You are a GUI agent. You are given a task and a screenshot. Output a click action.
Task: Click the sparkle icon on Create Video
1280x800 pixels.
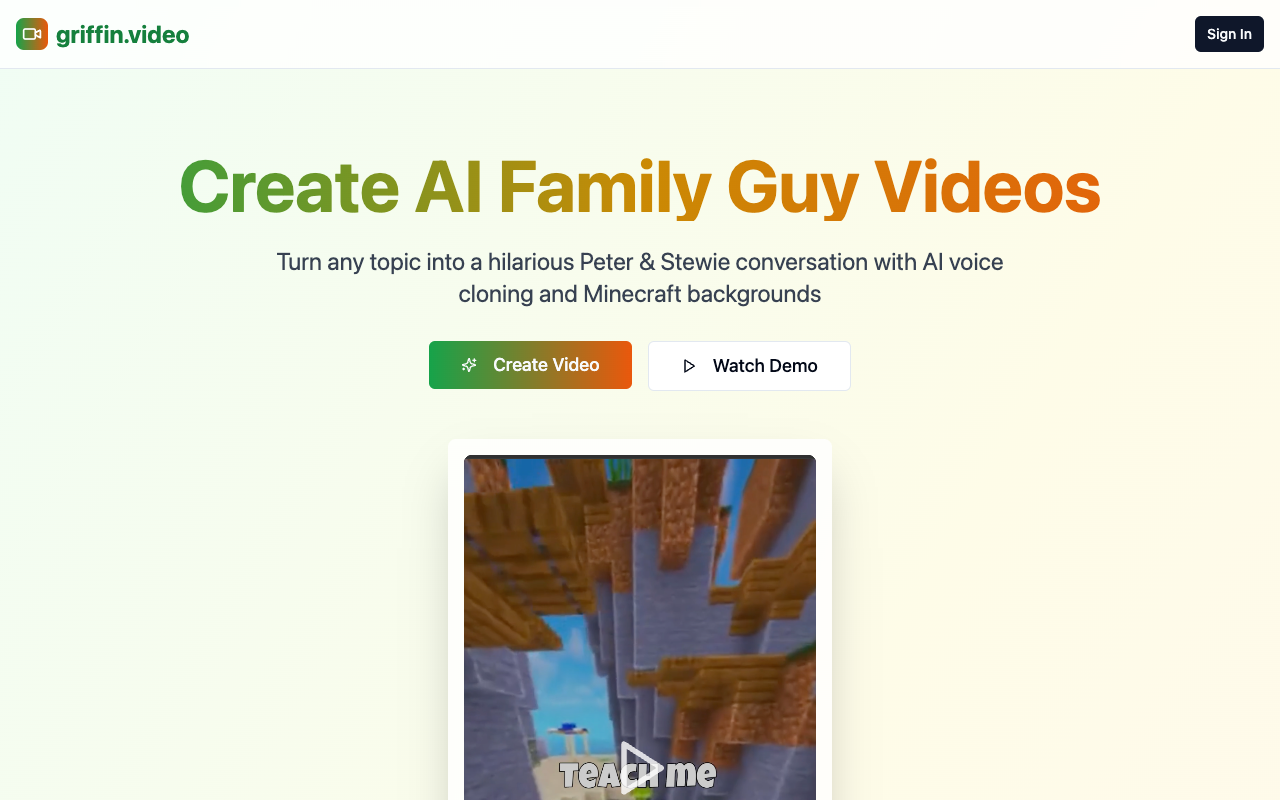[x=469, y=365]
